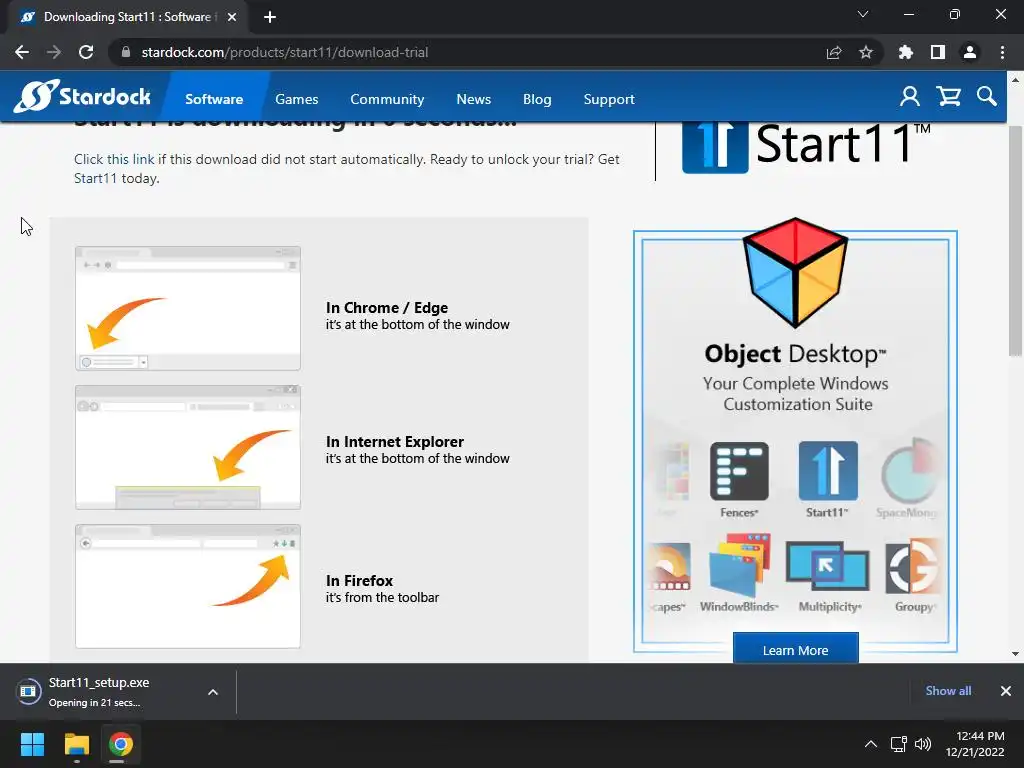Open the volume icon in system tray
Image resolution: width=1024 pixels, height=768 pixels.
[923, 744]
